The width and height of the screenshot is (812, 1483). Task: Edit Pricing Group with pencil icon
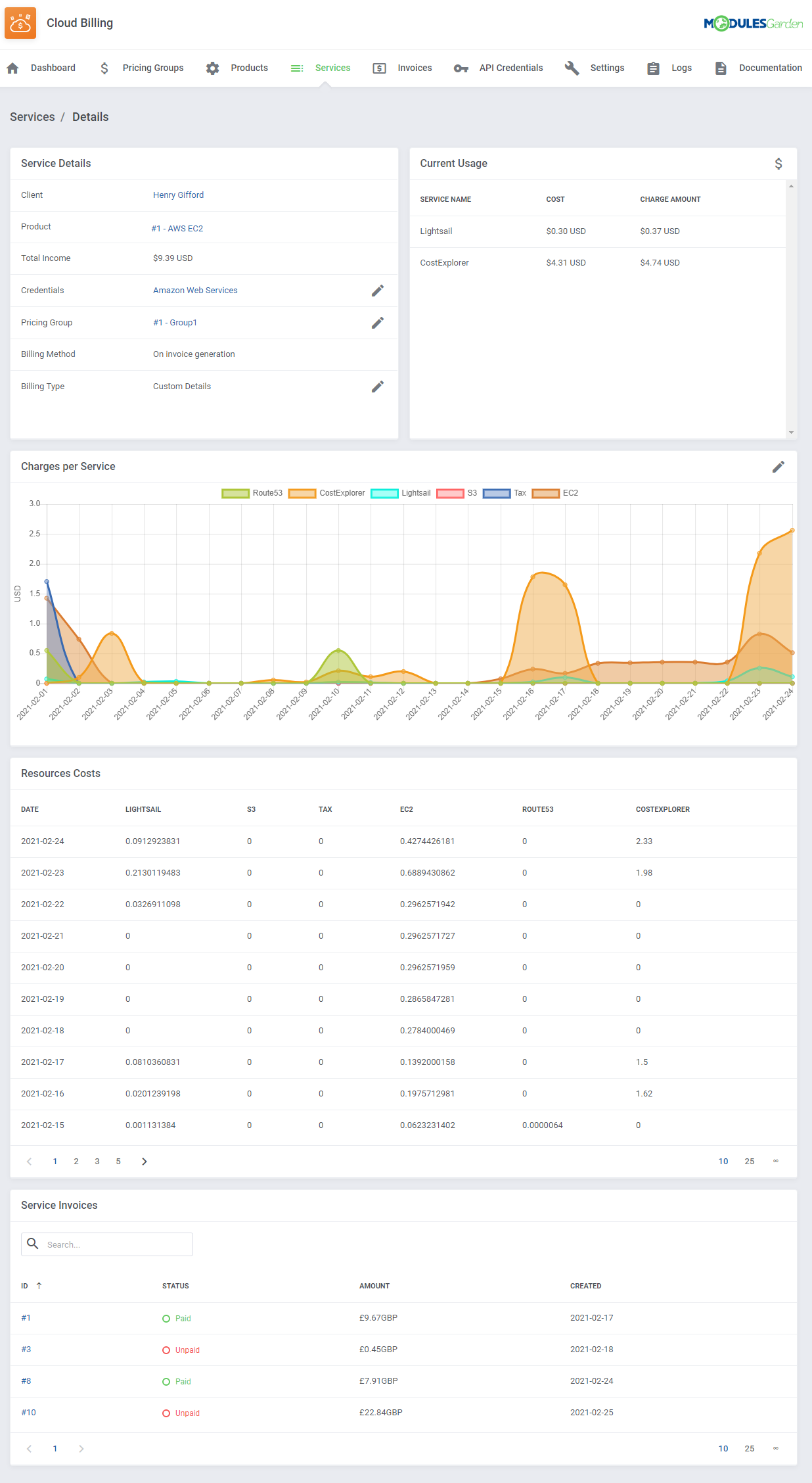point(378,323)
